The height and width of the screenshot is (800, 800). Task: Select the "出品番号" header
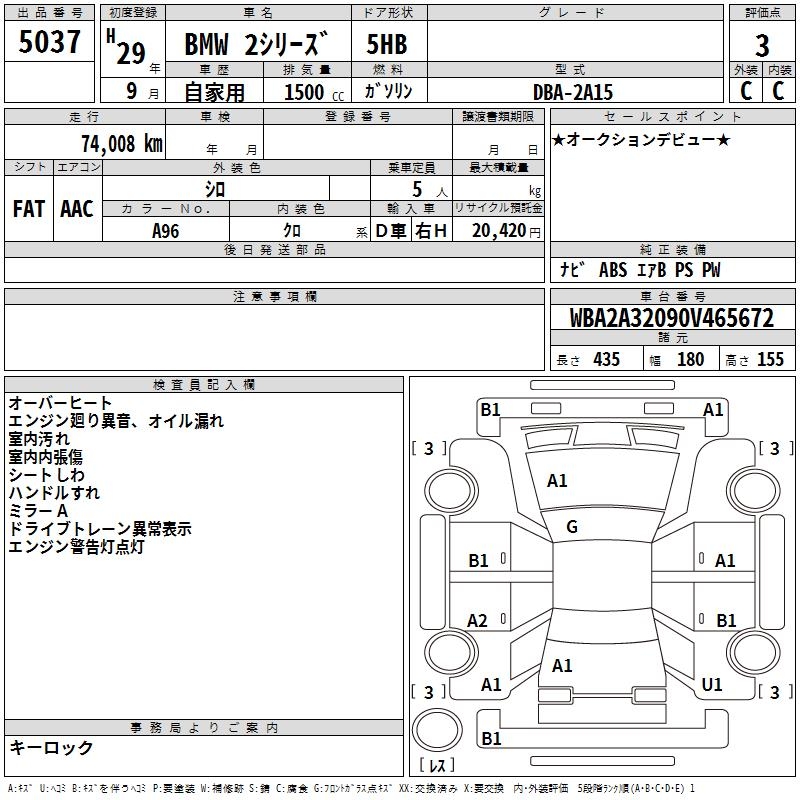(49, 12)
